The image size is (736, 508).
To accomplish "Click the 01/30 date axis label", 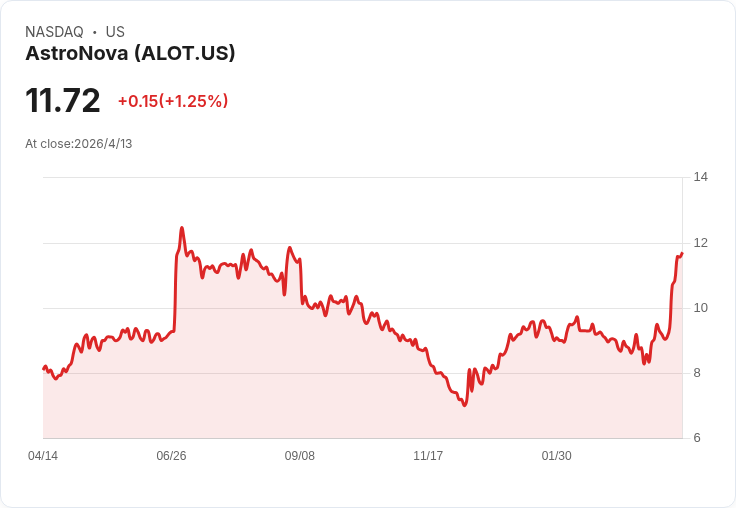I will coord(557,456).
